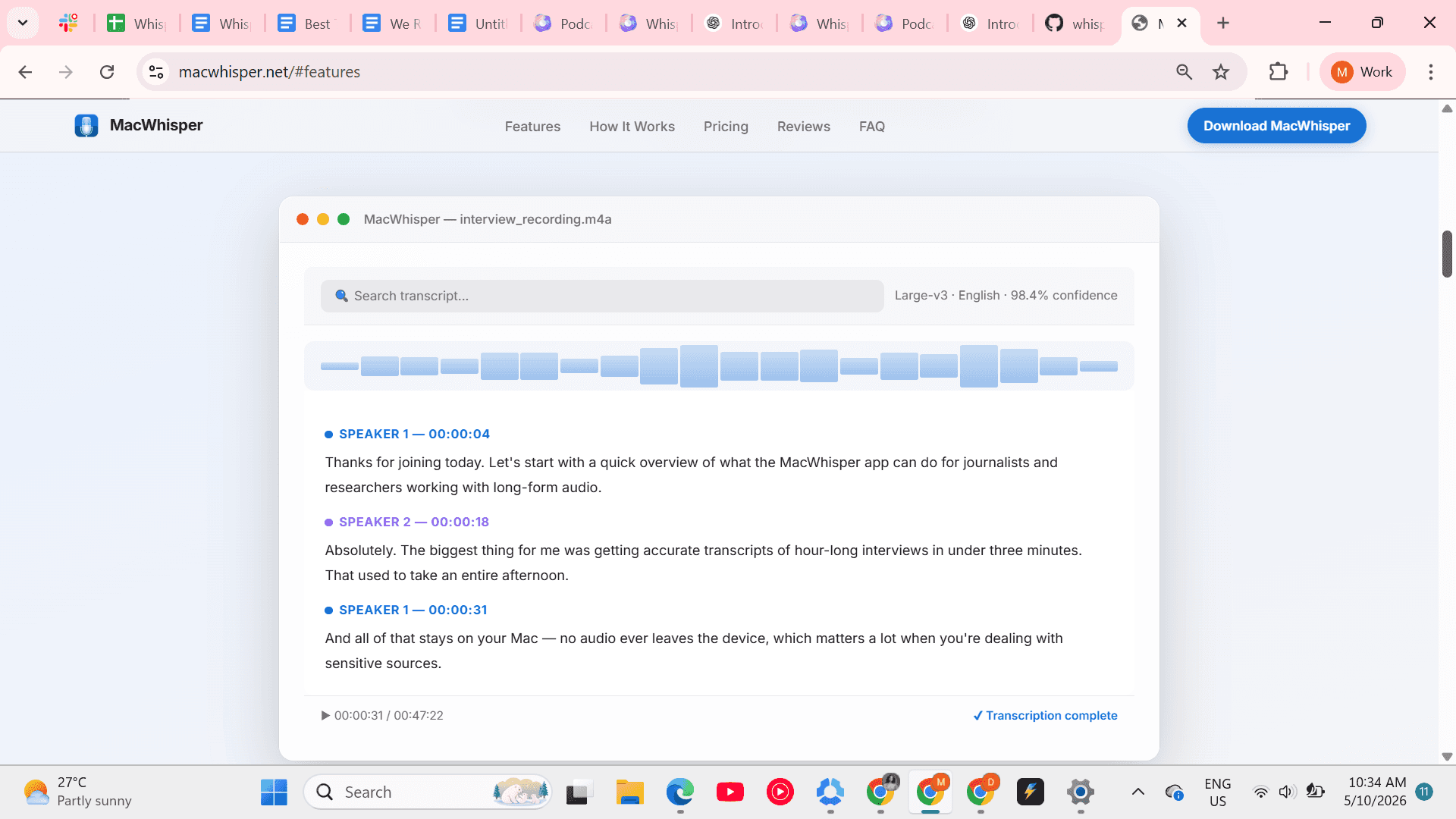
Task: Open the Windows Start menu
Action: pos(274,792)
